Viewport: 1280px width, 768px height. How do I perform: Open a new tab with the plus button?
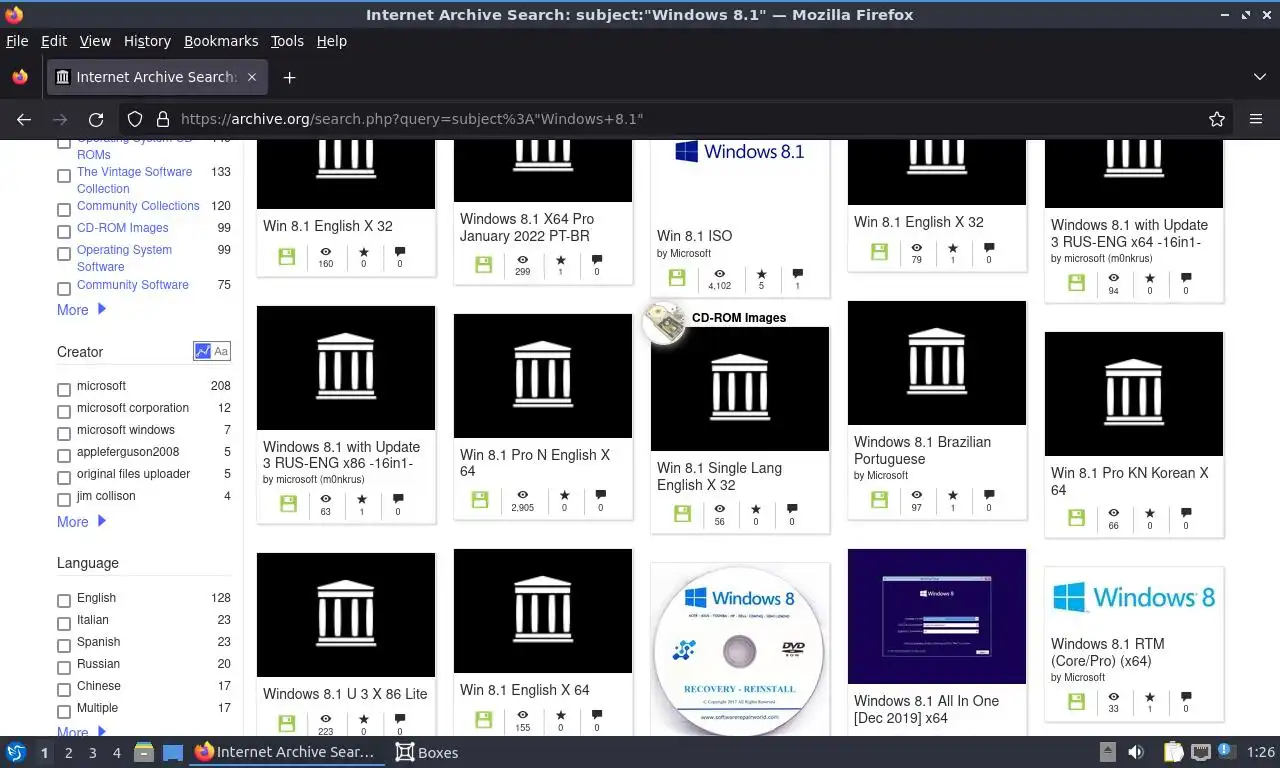[289, 77]
